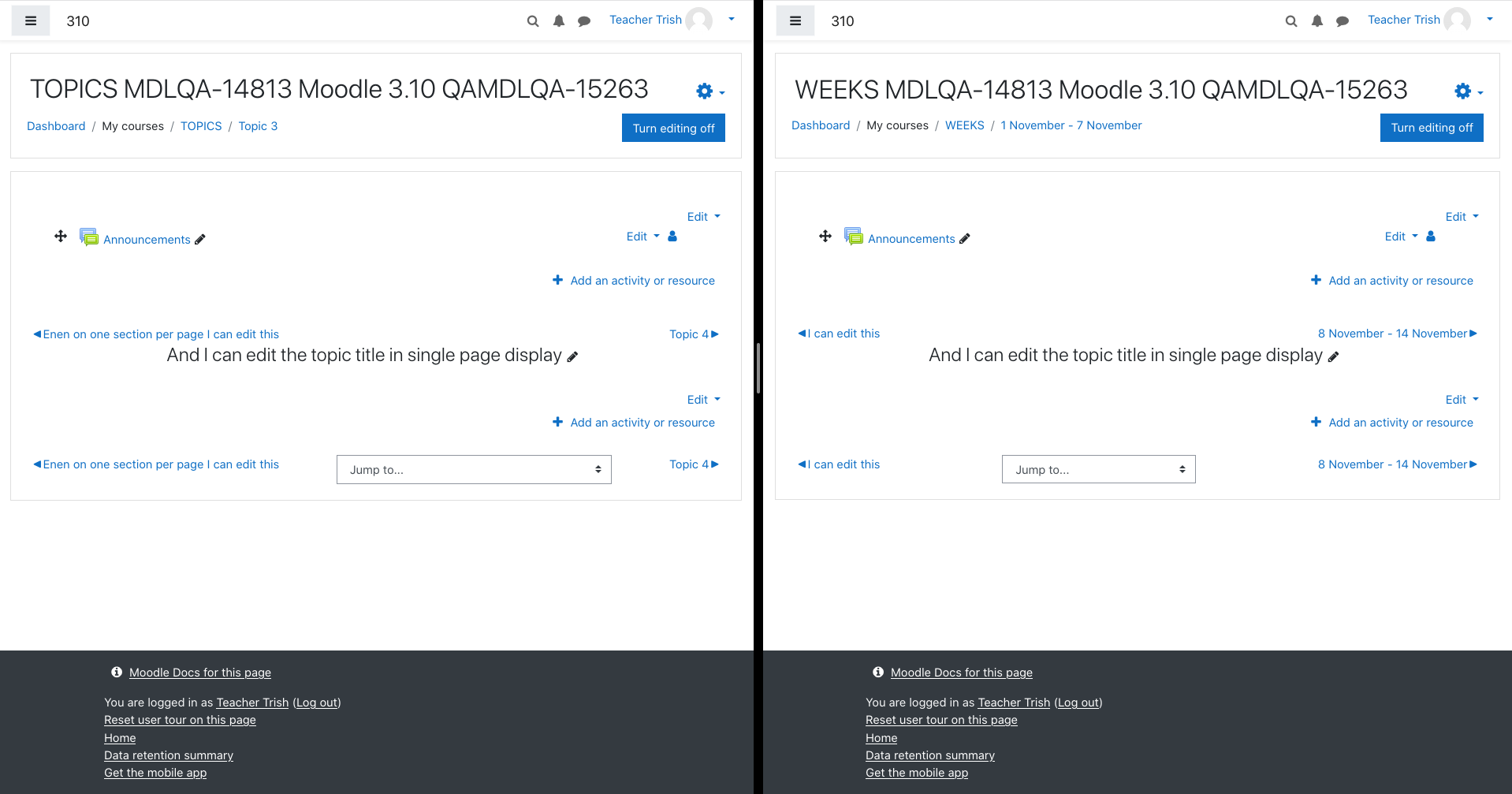Go to lower Topic 4 next link
This screenshot has width=1512, height=794.
(695, 464)
